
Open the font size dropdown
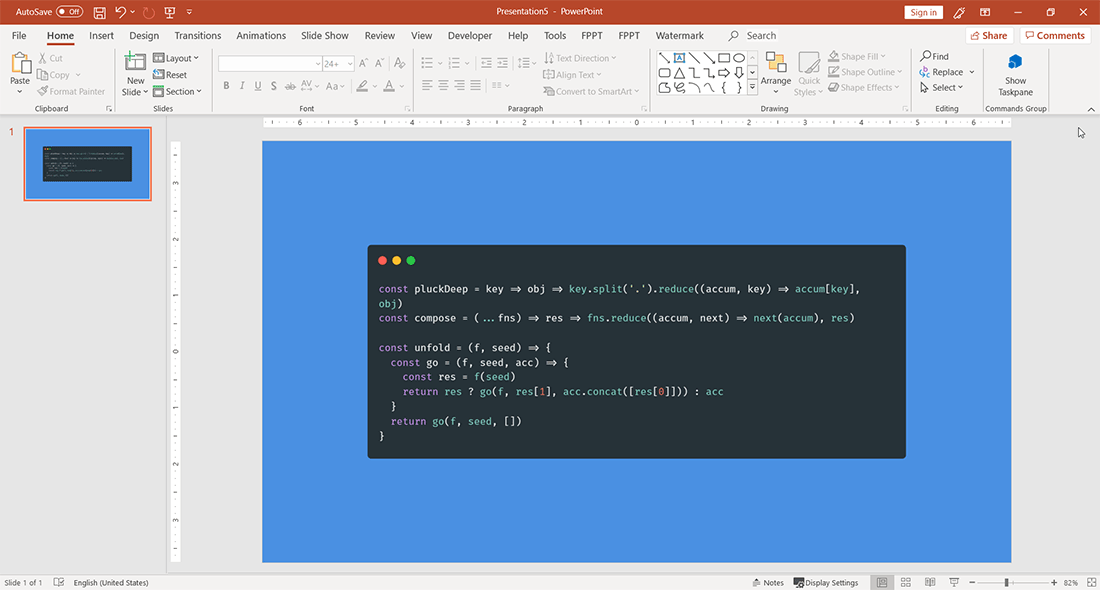(347, 63)
